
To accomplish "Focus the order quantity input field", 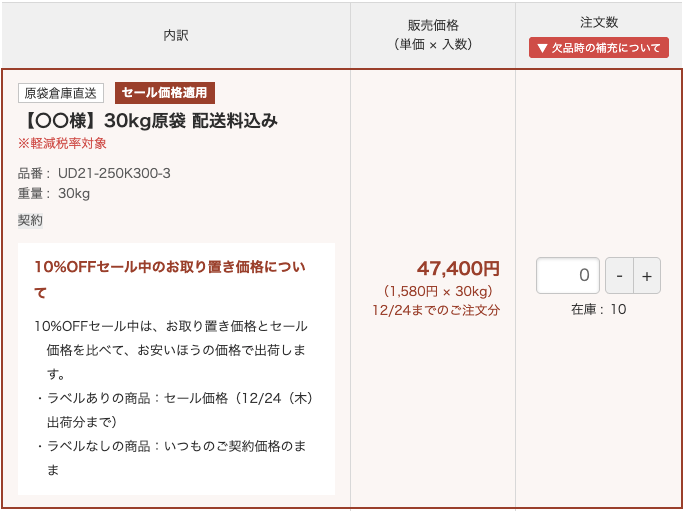I will point(567,276).
